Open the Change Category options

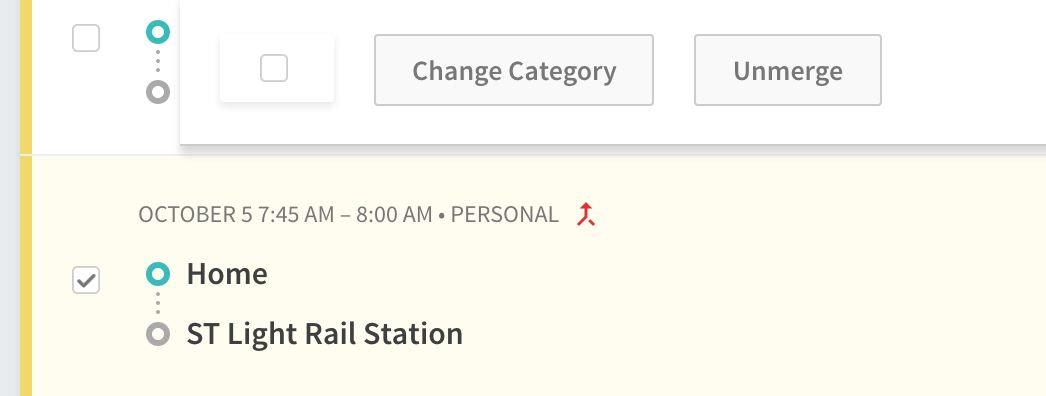[x=514, y=70]
